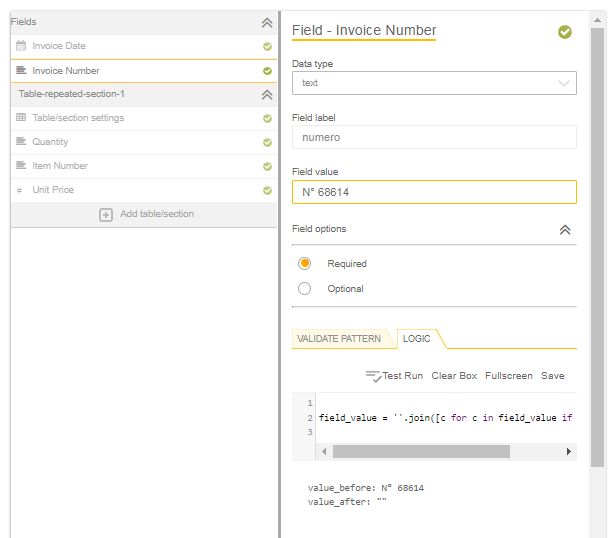Click the text icon beside Quantity
Screen dimensions: 615x538
pyautogui.click(x=21, y=141)
